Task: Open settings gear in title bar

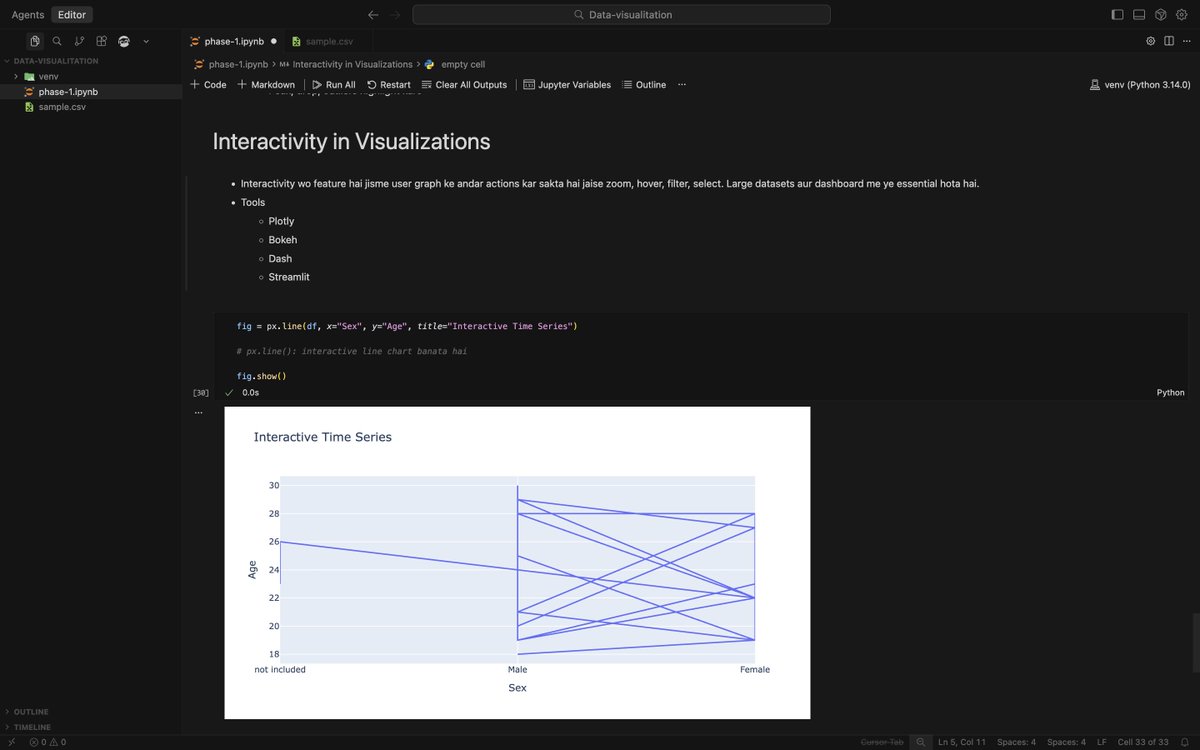Action: 1182,15
